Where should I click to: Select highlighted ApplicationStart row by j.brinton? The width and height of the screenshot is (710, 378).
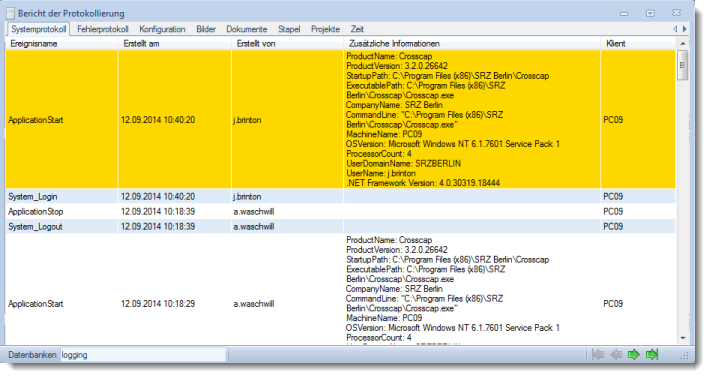tap(341, 120)
